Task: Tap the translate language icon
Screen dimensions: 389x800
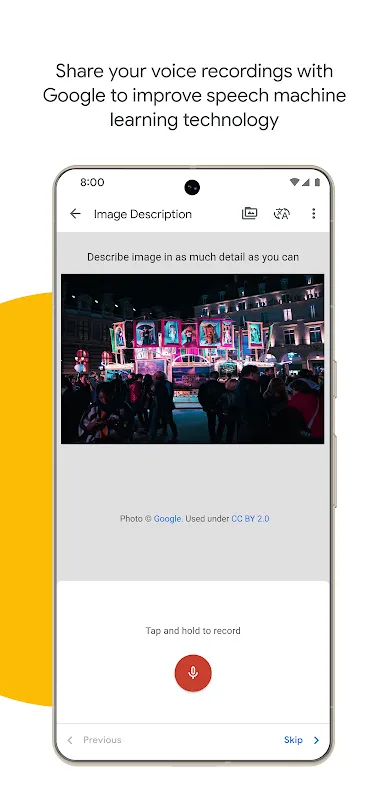Action: click(x=281, y=214)
